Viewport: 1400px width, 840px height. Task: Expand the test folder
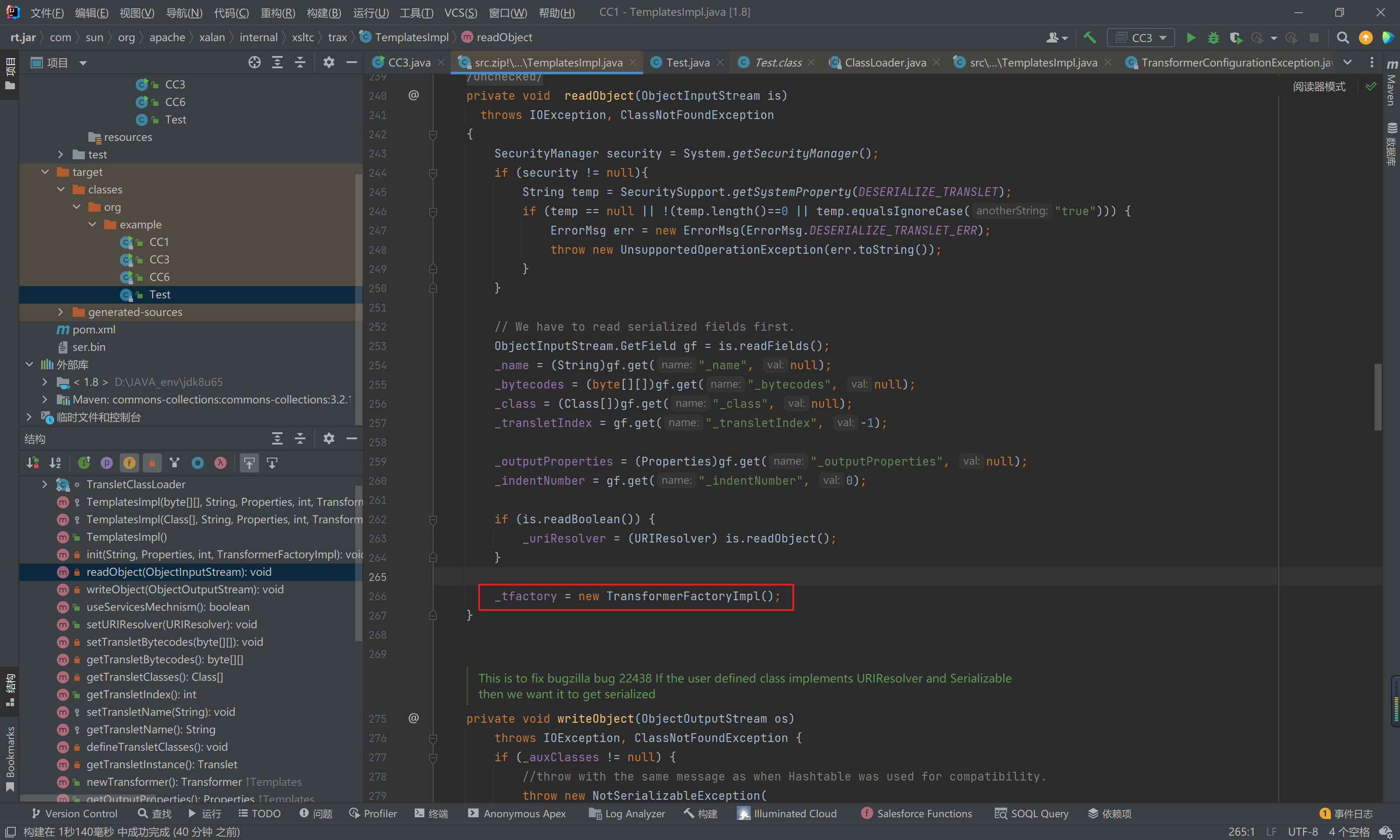(60, 154)
